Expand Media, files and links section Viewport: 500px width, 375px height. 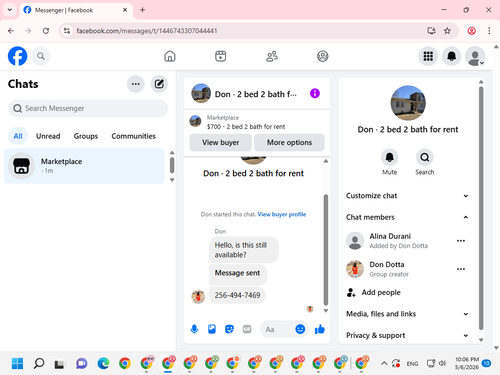[x=407, y=314]
